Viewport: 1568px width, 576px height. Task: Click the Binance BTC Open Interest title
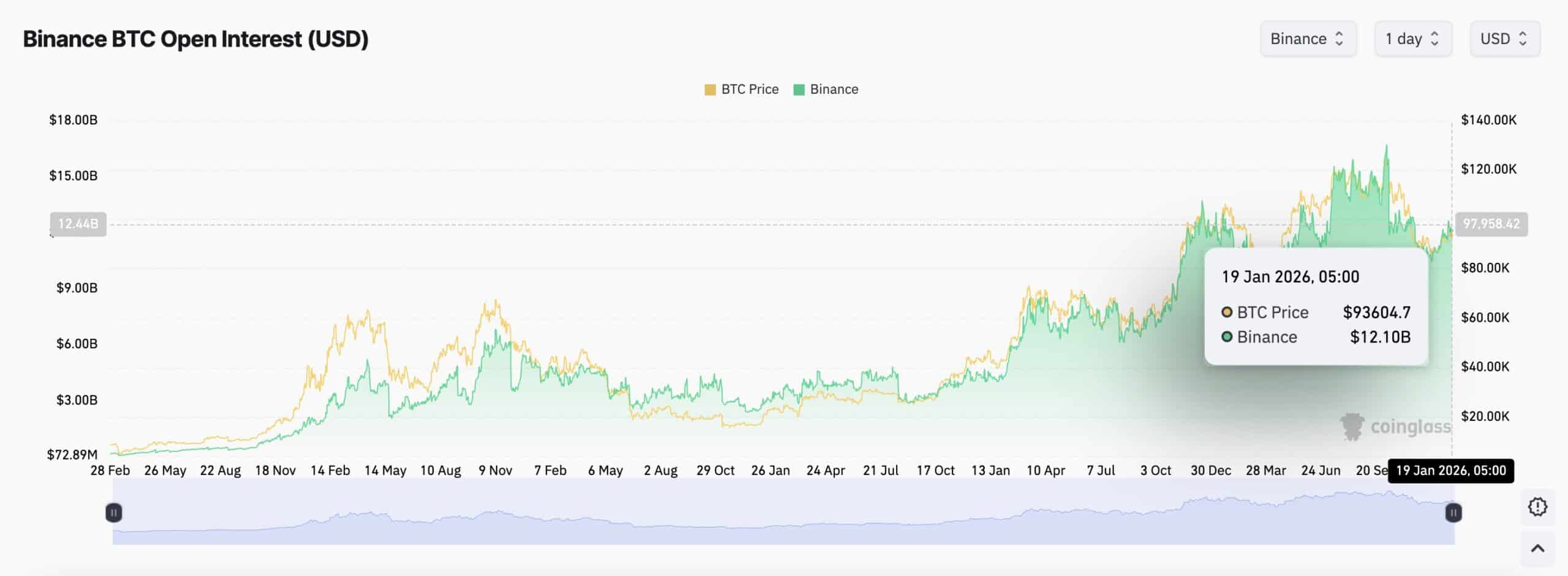point(193,39)
